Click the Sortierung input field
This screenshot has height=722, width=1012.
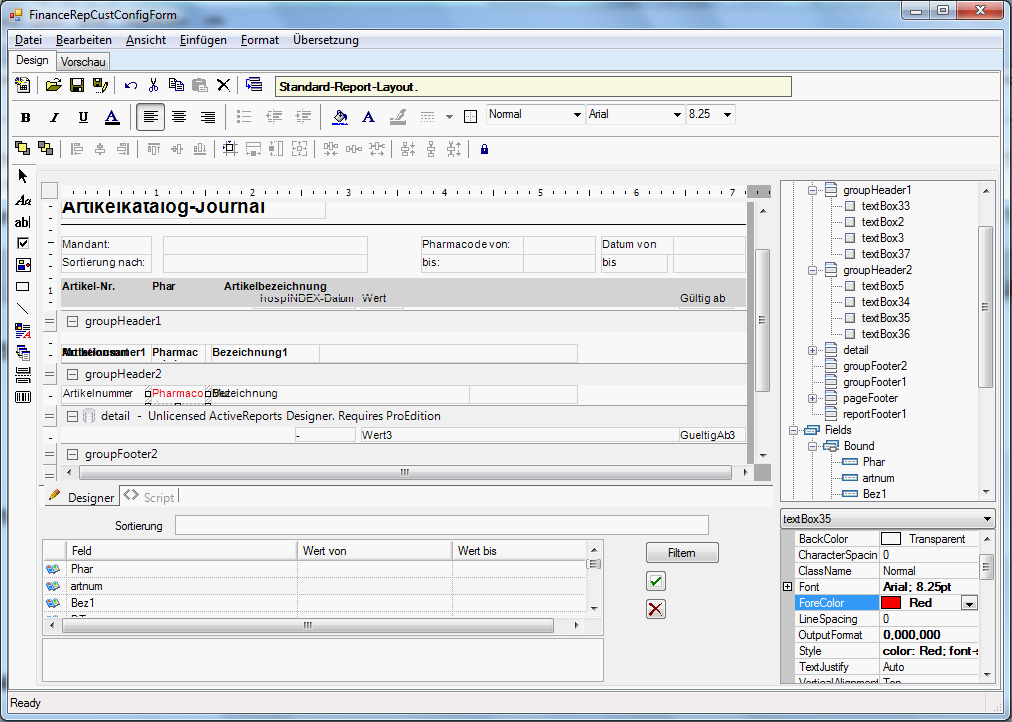click(441, 525)
